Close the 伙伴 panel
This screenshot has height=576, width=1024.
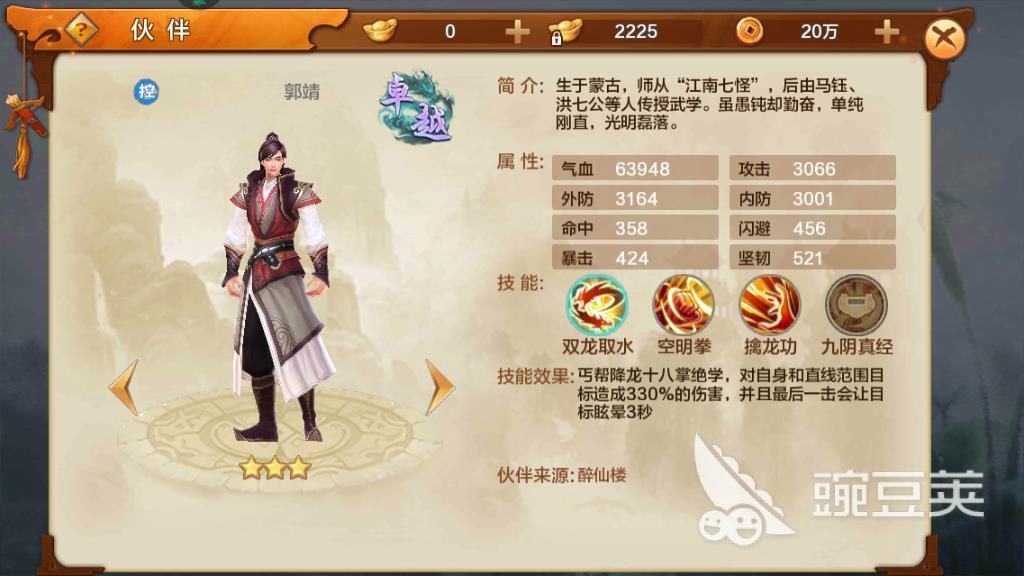tap(944, 38)
